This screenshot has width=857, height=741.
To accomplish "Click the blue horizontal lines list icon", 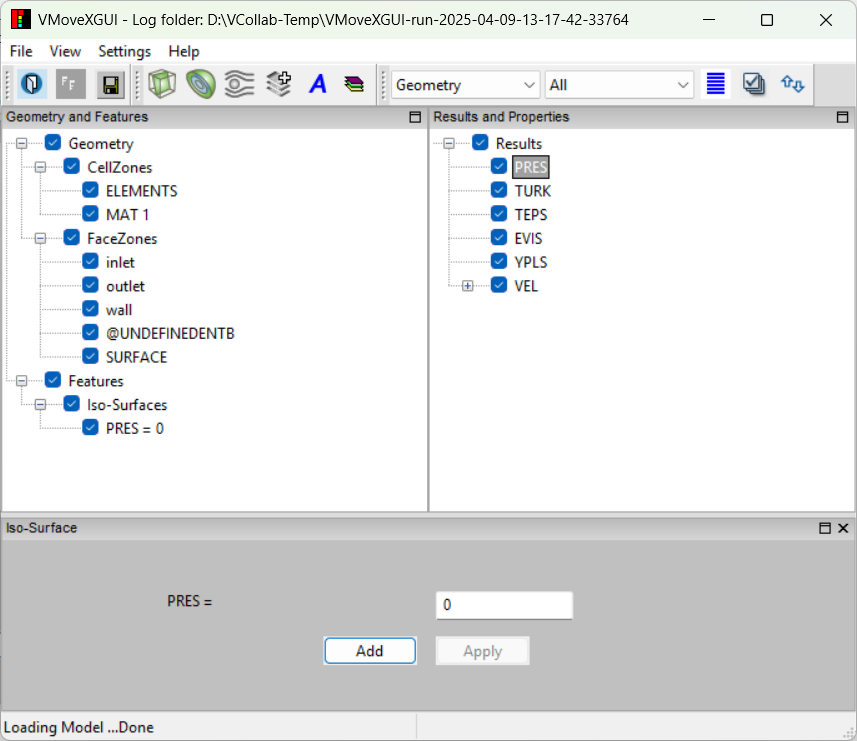I will (x=715, y=84).
